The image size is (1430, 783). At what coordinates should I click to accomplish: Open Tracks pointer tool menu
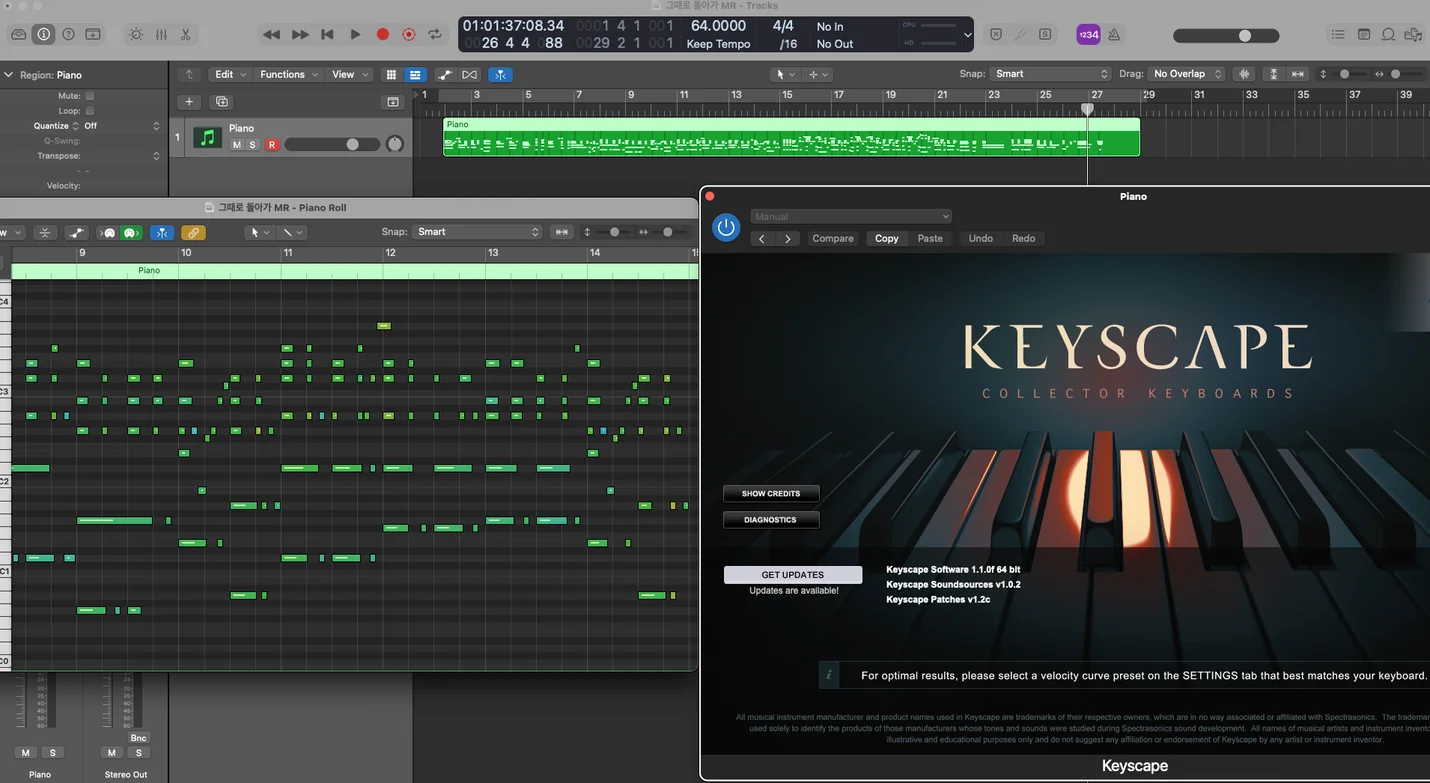pyautogui.click(x=786, y=74)
